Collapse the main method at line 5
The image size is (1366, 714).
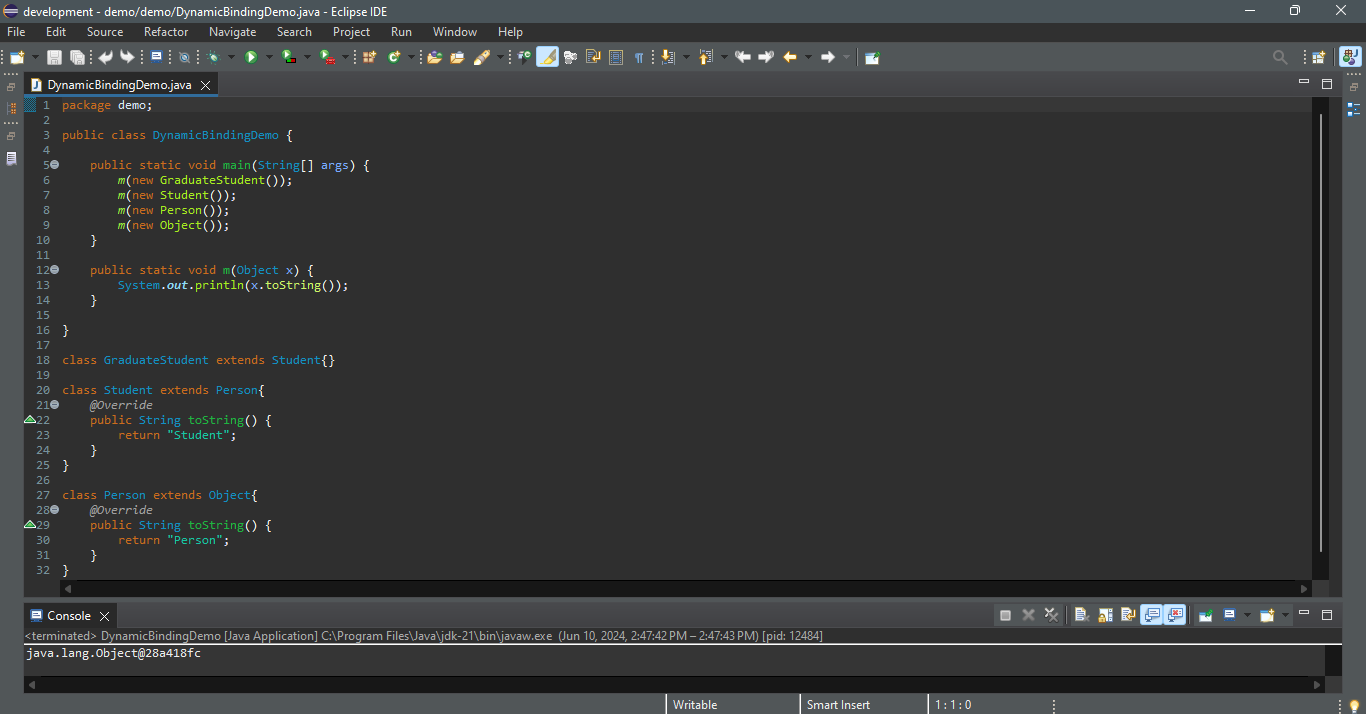(x=55, y=165)
